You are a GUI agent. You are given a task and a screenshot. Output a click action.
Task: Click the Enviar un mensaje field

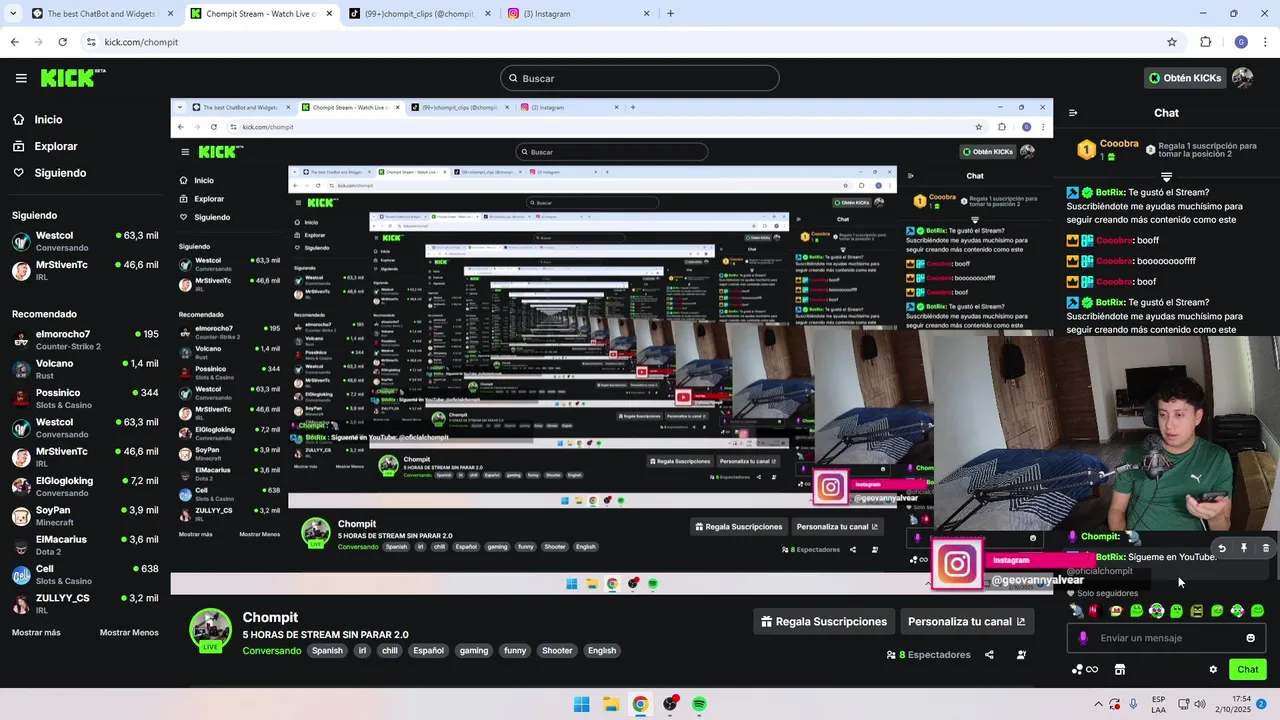(1168, 638)
